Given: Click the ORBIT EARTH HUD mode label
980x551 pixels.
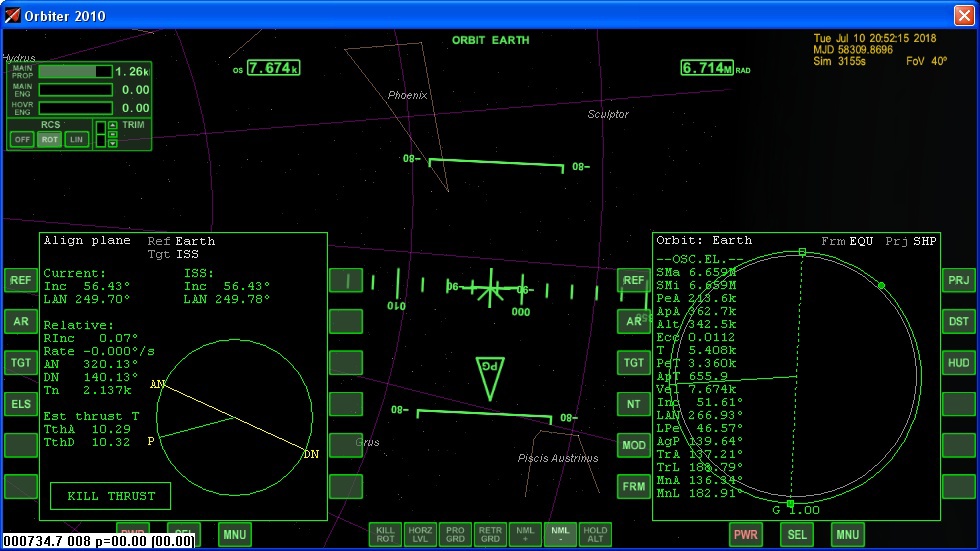Looking at the screenshot, I should tap(491, 40).
